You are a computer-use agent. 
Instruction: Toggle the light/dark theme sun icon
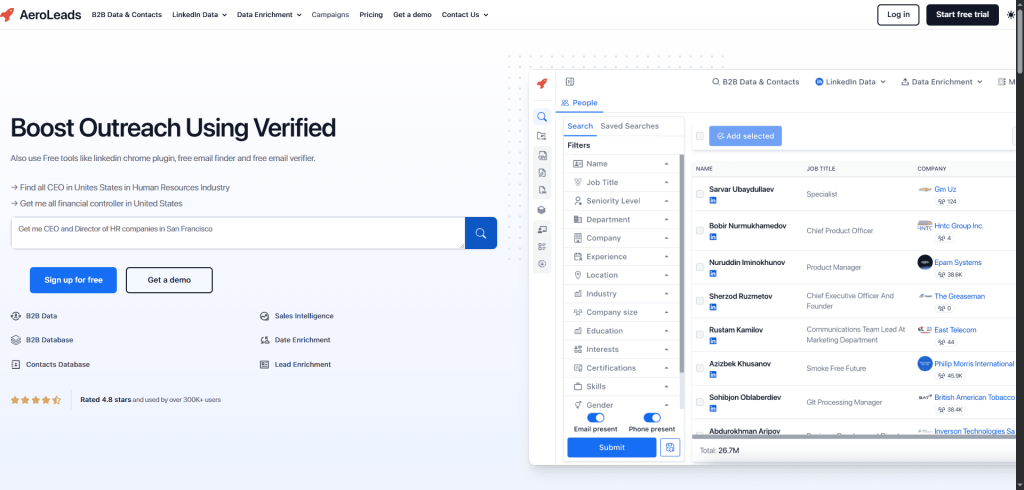click(x=1011, y=14)
